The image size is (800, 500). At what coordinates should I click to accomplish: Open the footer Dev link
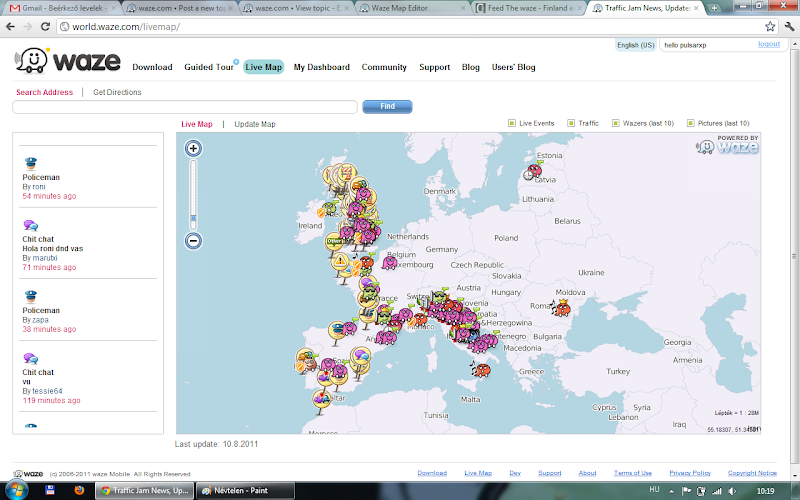(x=515, y=473)
